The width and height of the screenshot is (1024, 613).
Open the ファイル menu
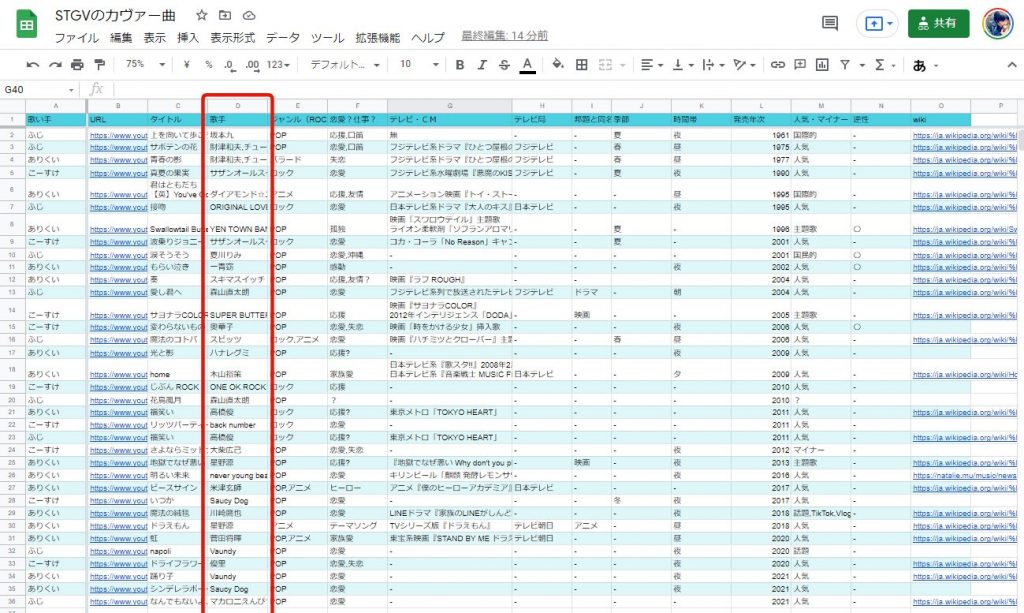pyautogui.click(x=76, y=38)
